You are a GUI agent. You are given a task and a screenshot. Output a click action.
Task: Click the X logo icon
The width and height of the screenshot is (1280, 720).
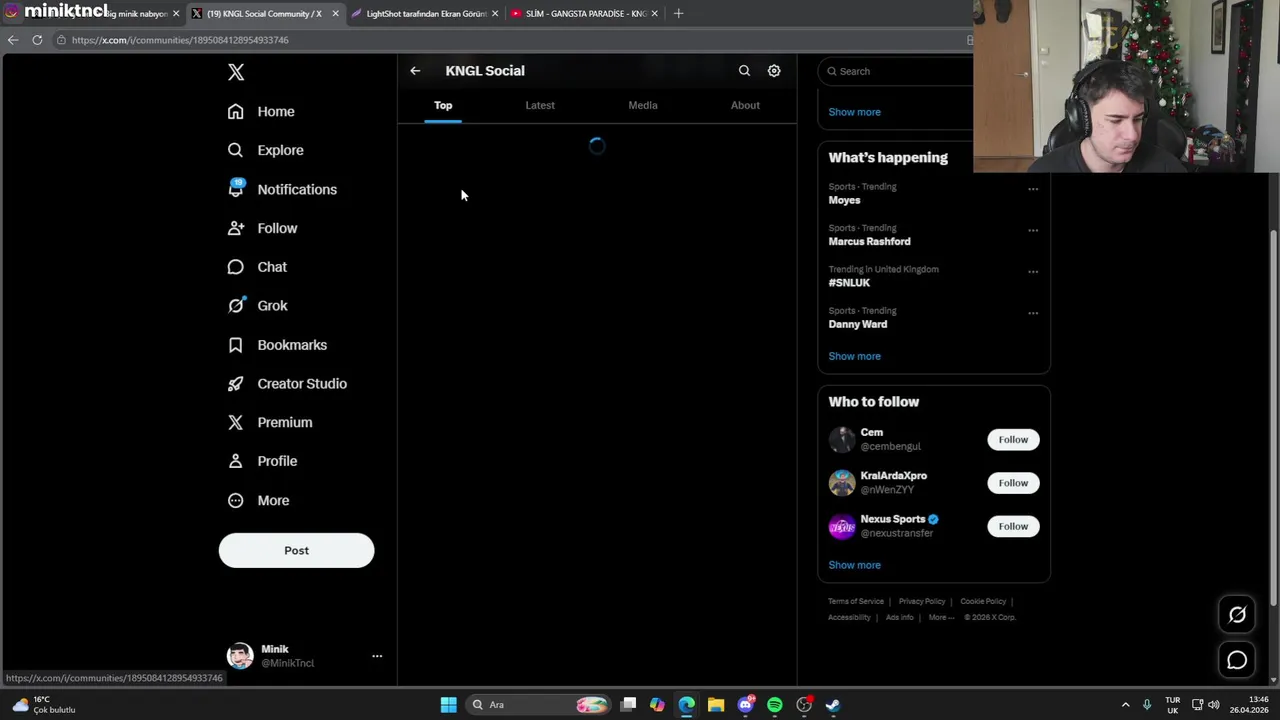(x=236, y=72)
